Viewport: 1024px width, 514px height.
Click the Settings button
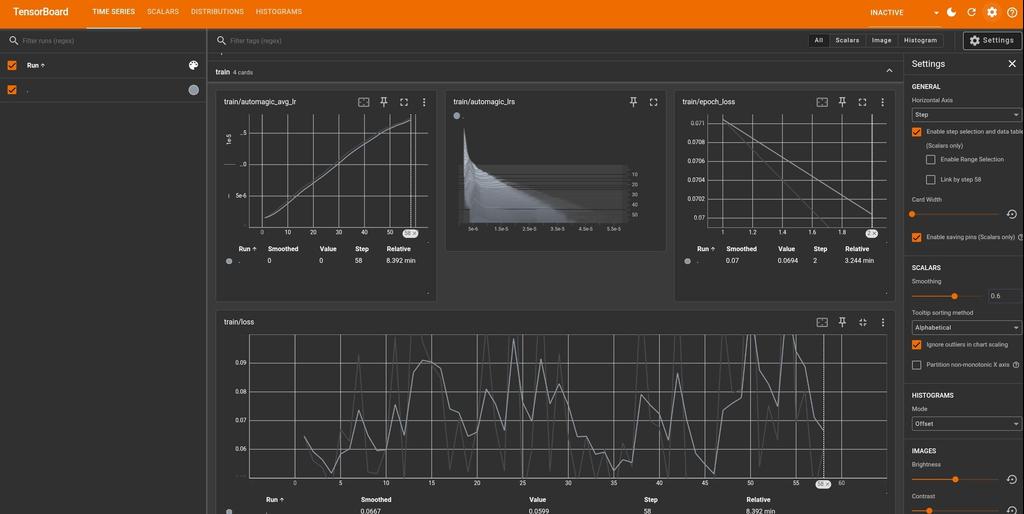[992, 40]
